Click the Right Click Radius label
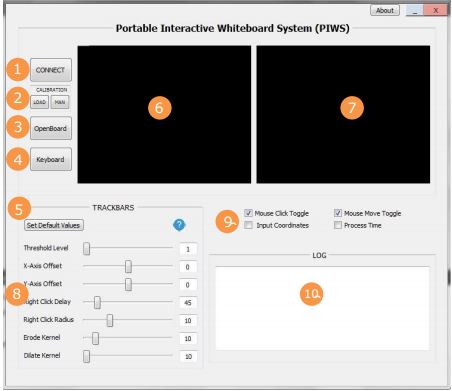This screenshot has width=452, height=391. (x=49, y=319)
